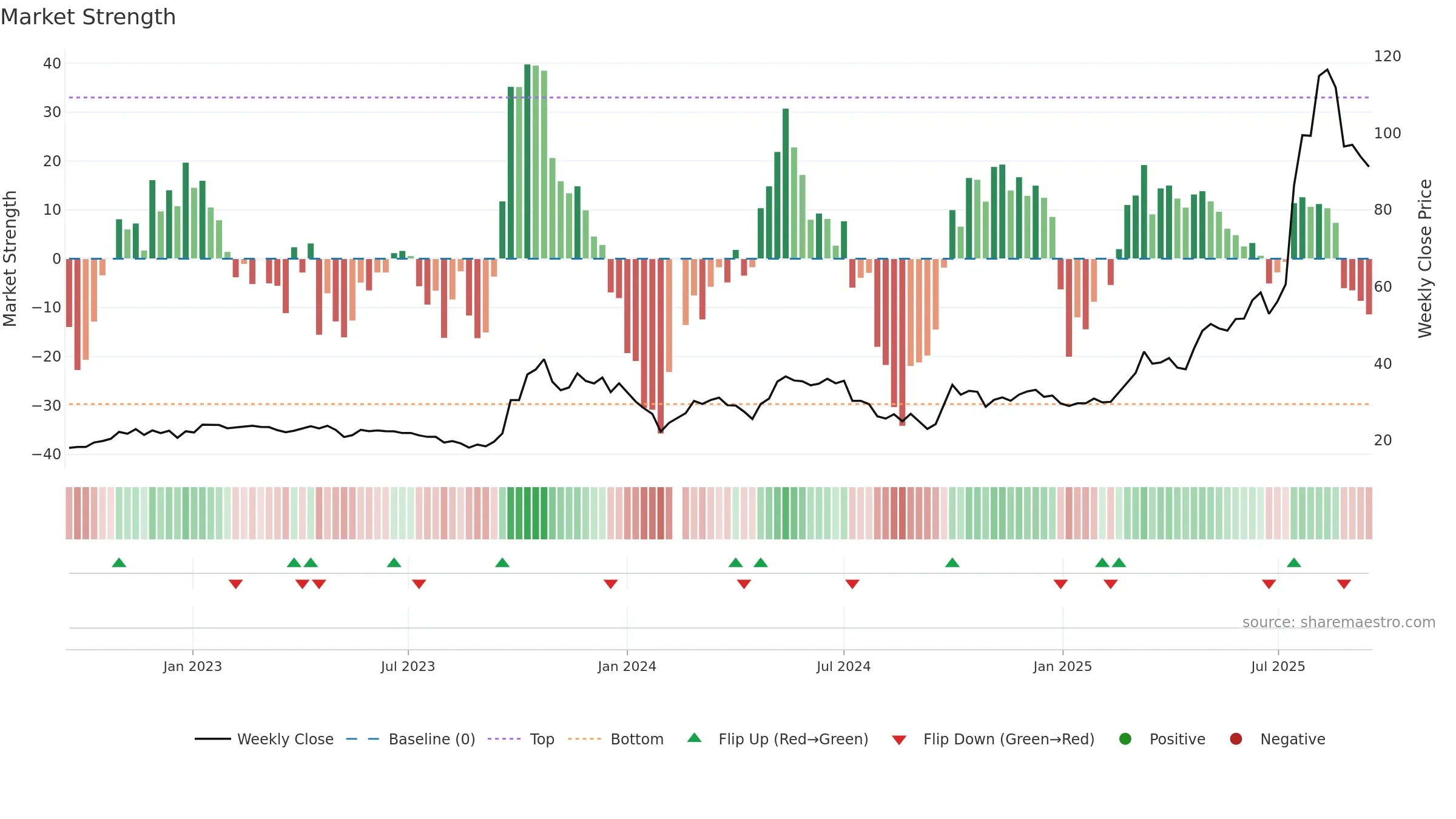The height and width of the screenshot is (819, 1456).
Task: Toggle the Weekly Close legend entry
Action: [265, 739]
